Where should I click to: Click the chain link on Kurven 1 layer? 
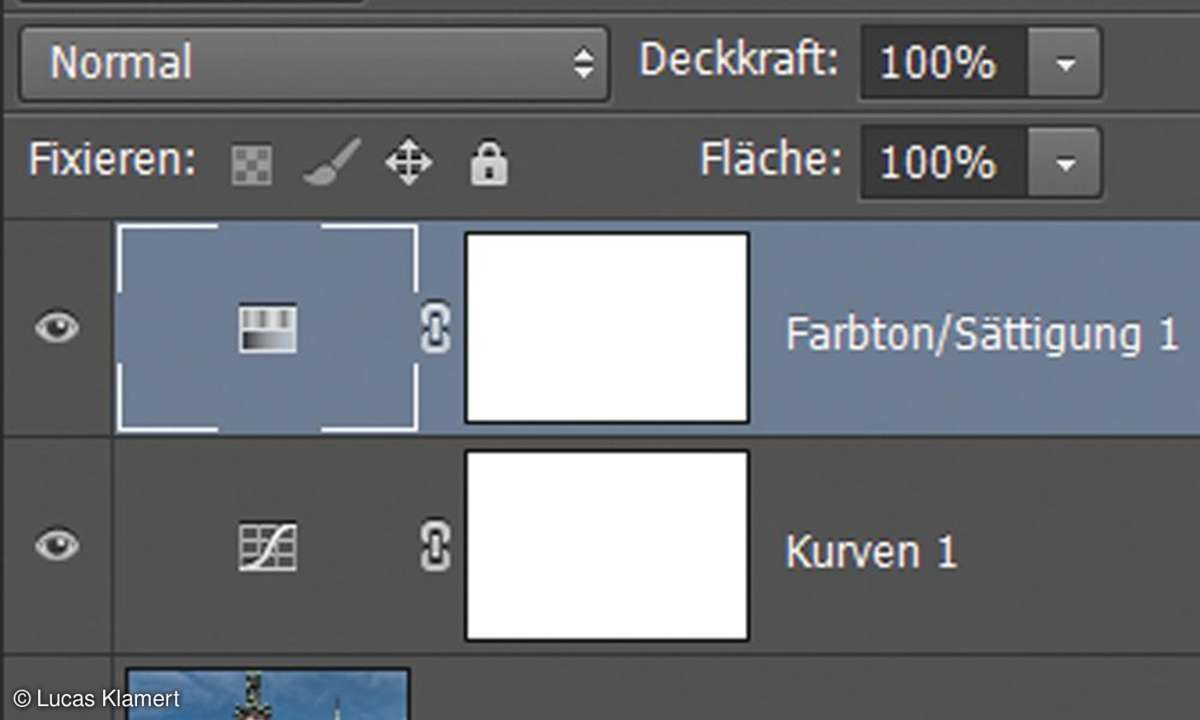pyautogui.click(x=434, y=548)
